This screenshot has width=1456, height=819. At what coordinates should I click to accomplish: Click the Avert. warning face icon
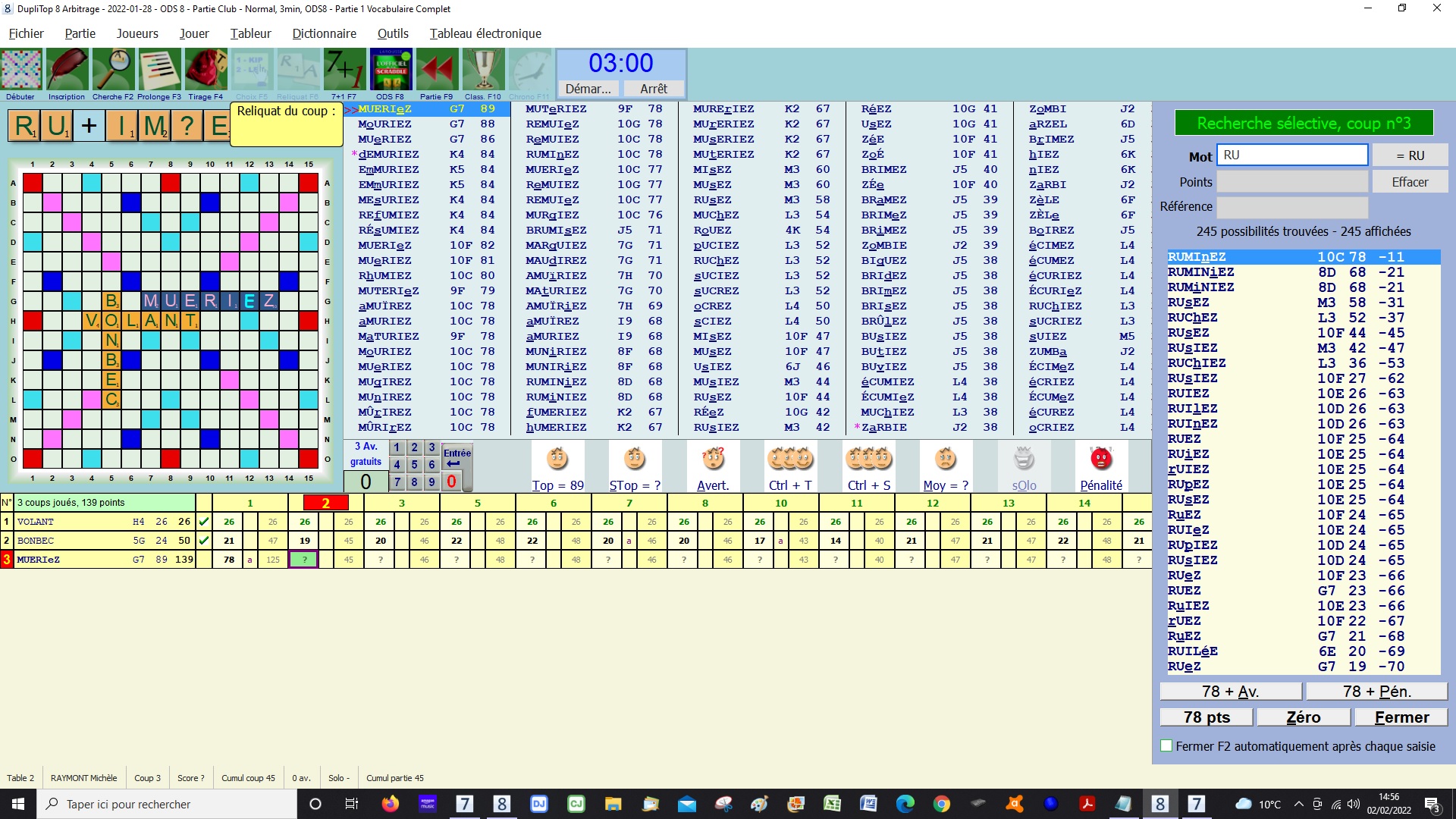pos(713,460)
